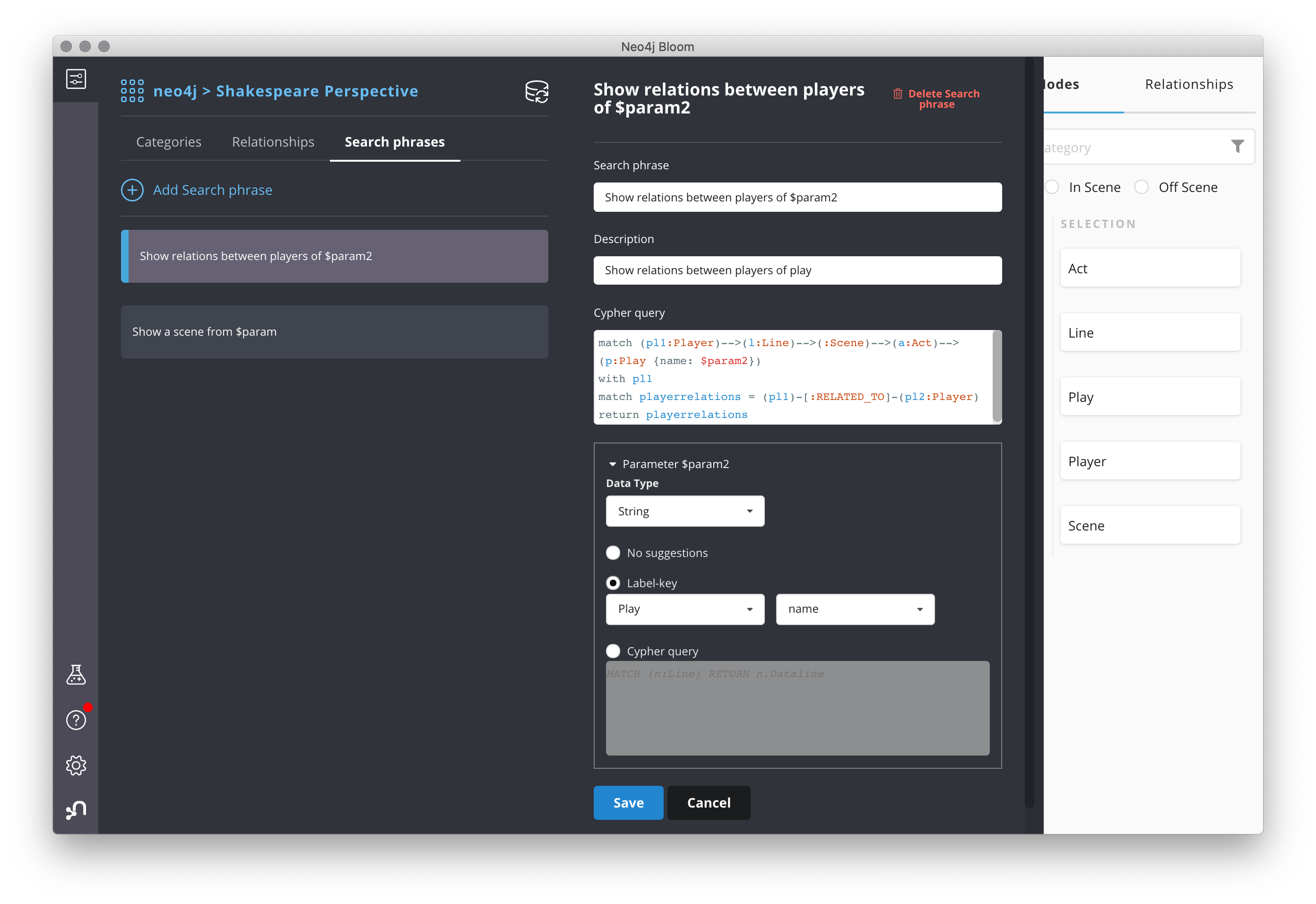
Task: Click the plus icon for Add Search phrase
Action: (x=132, y=190)
